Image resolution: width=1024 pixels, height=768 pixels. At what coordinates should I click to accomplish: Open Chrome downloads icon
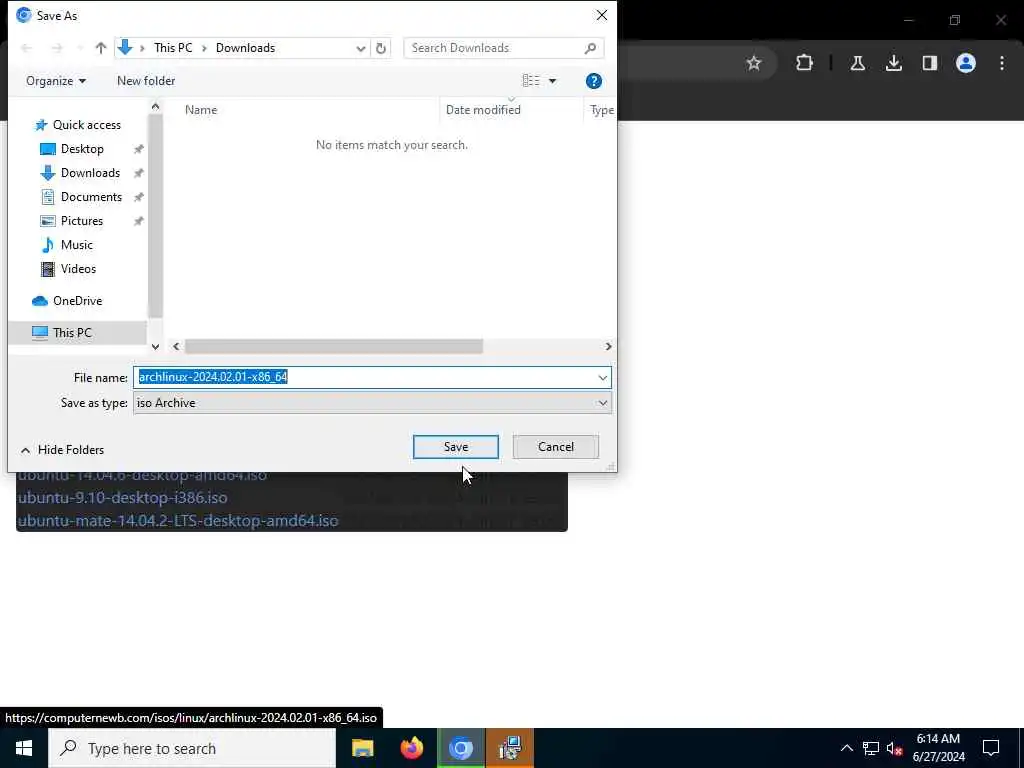pyautogui.click(x=893, y=63)
